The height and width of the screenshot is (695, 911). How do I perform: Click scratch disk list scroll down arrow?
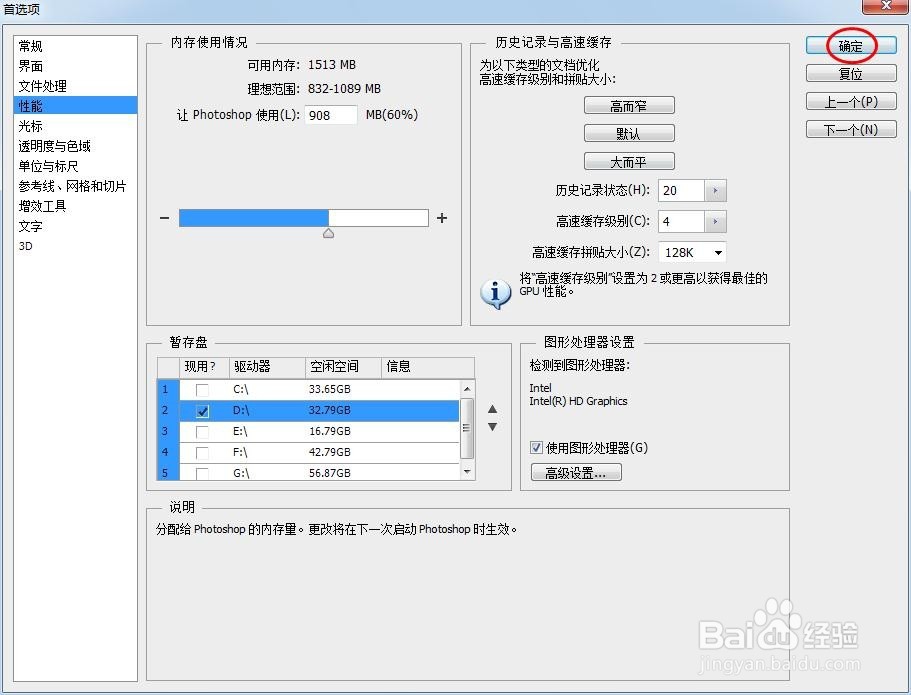pyautogui.click(x=467, y=472)
